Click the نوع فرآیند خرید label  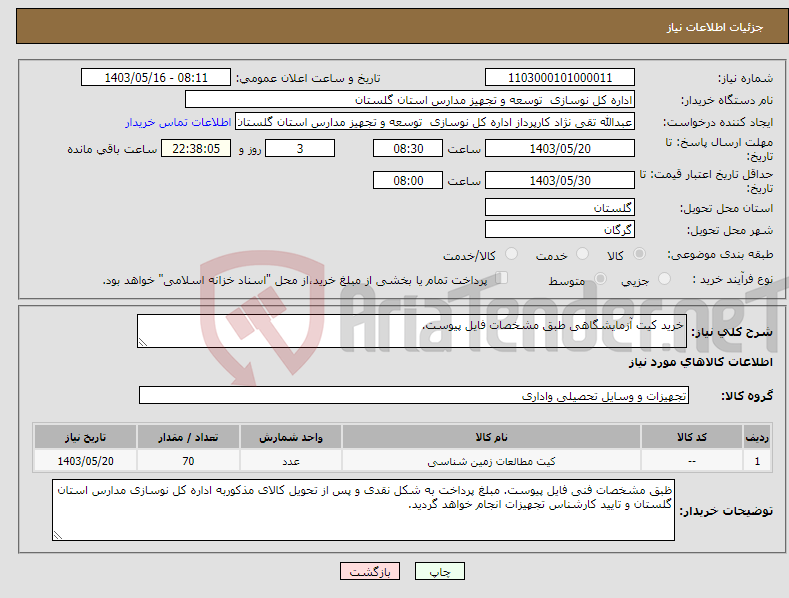tap(733, 279)
